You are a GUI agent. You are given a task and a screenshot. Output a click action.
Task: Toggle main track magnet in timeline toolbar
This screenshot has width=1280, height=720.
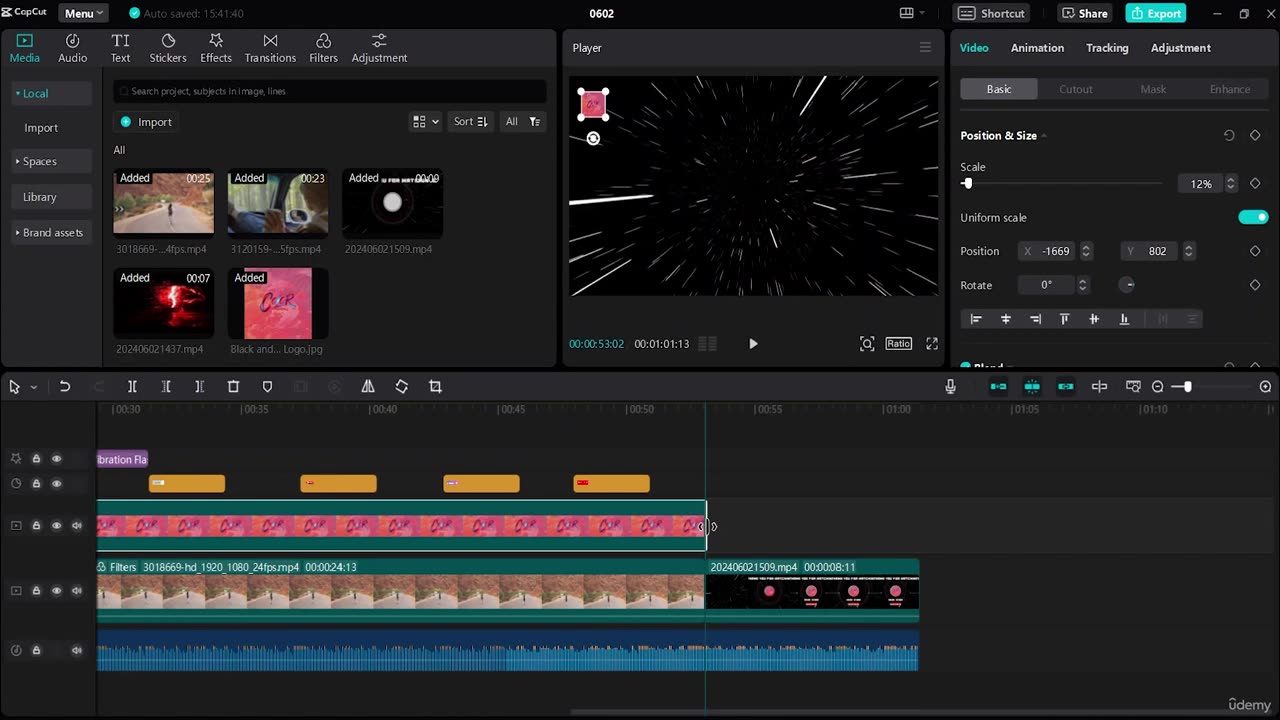click(x=998, y=386)
